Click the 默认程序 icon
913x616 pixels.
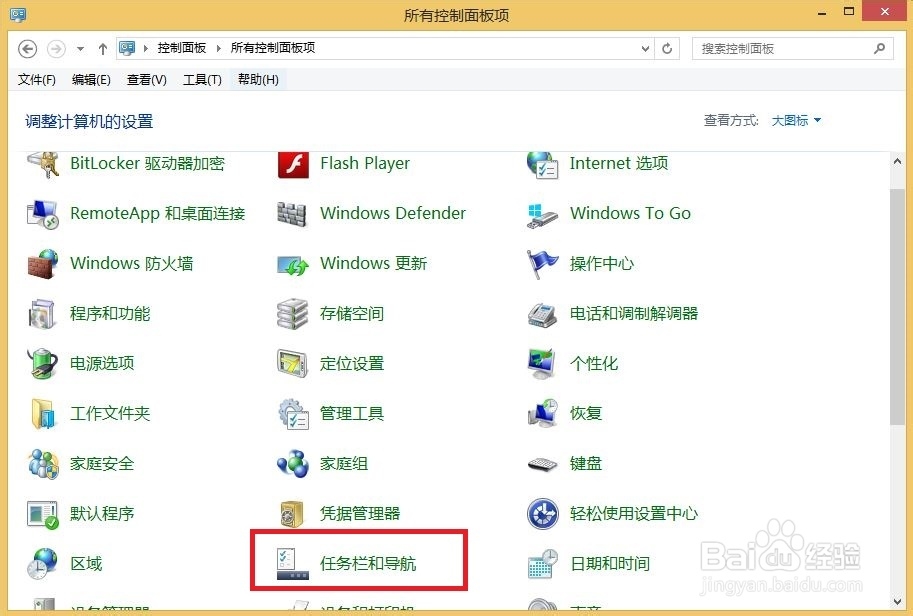coord(43,515)
